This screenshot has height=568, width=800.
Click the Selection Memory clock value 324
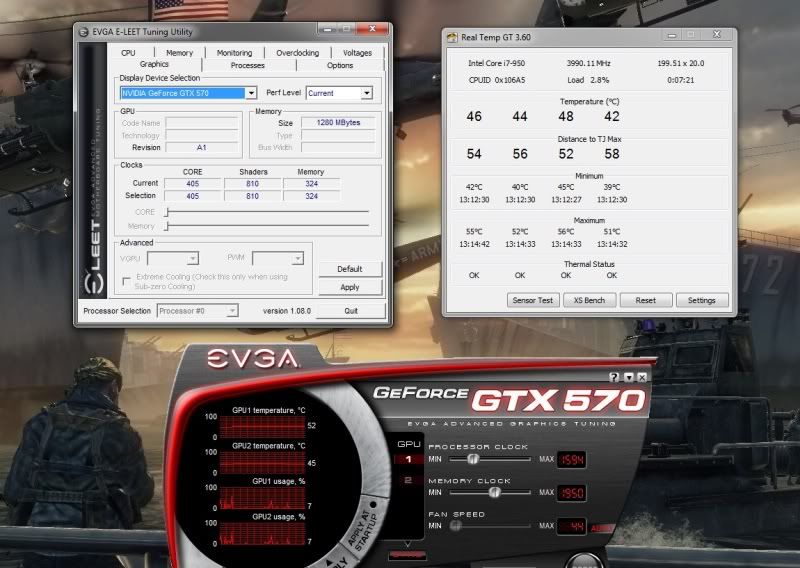[x=312, y=196]
